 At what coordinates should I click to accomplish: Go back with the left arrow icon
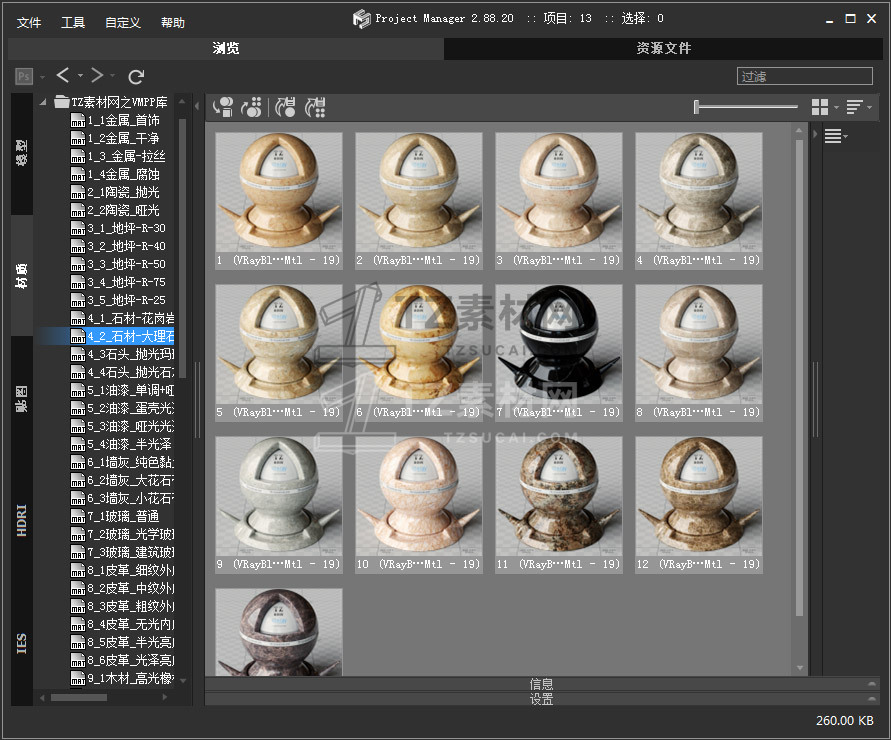(63, 75)
